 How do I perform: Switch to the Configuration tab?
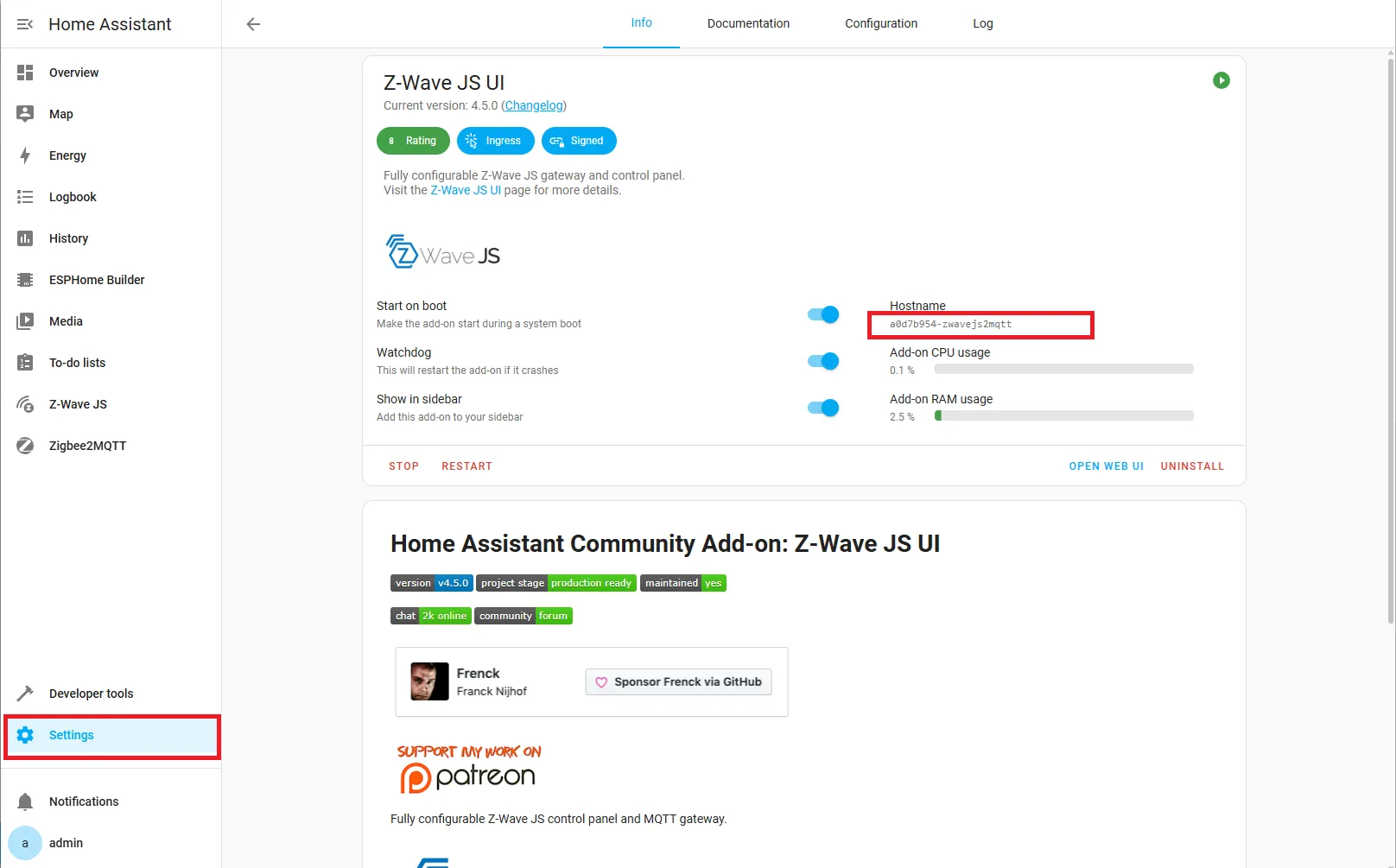pos(880,23)
